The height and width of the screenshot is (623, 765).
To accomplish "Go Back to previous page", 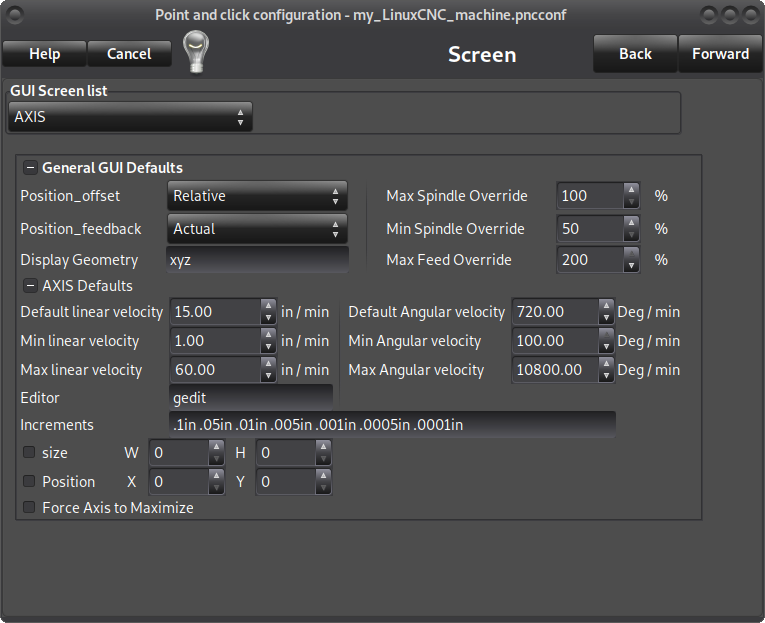I will (x=635, y=54).
